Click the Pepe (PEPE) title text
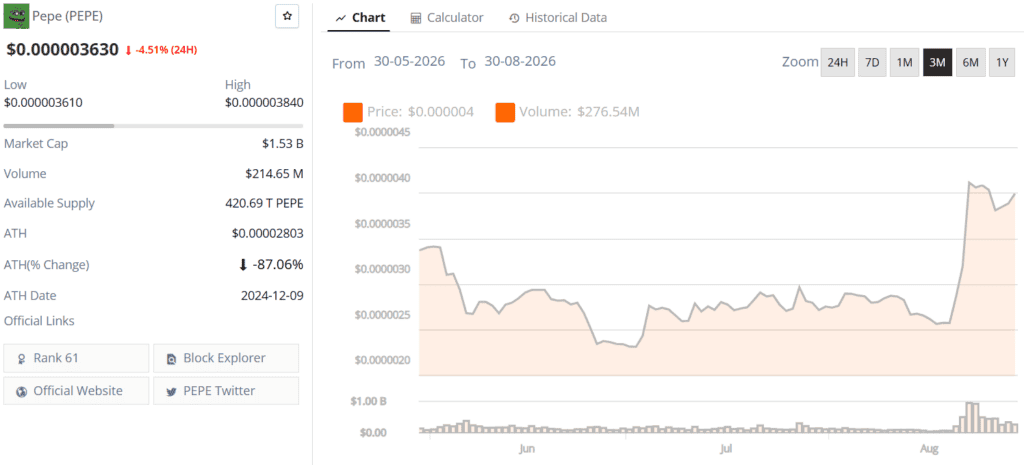The height and width of the screenshot is (465, 1024). tap(67, 15)
